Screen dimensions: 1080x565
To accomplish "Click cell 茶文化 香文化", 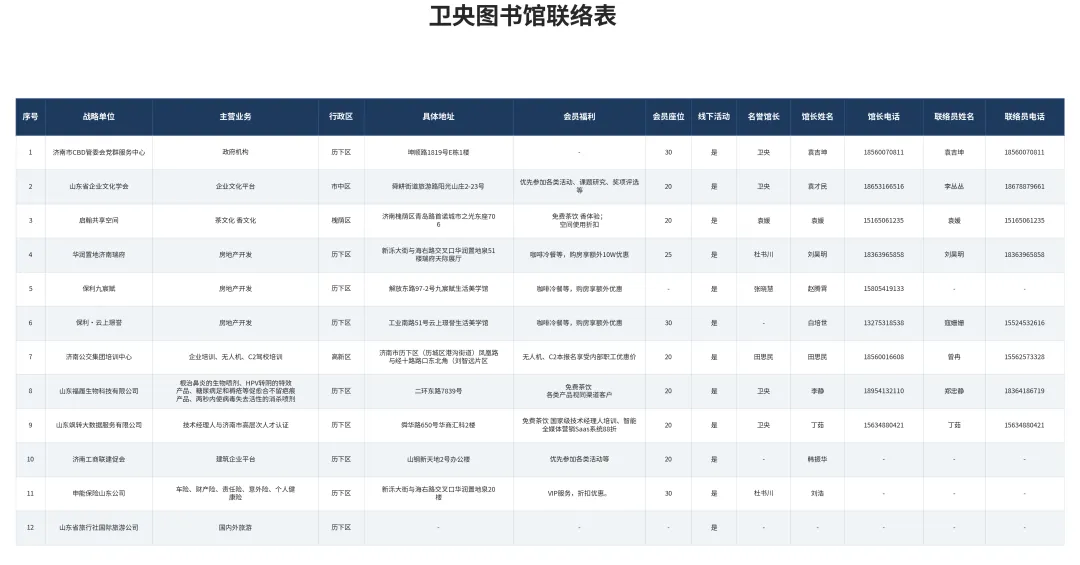I will 235,220.
